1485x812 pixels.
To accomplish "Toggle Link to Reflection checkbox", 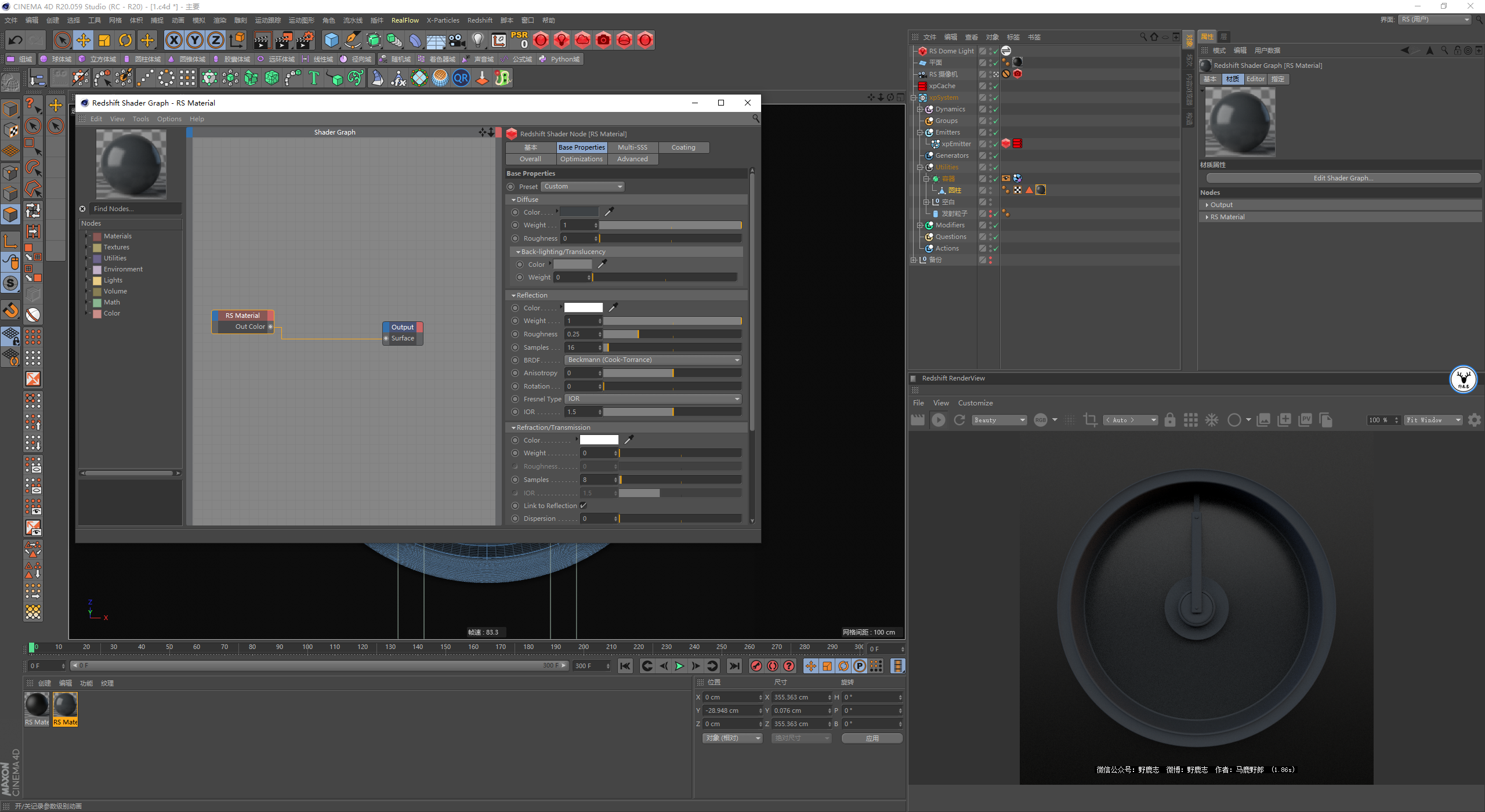I will (x=584, y=505).
